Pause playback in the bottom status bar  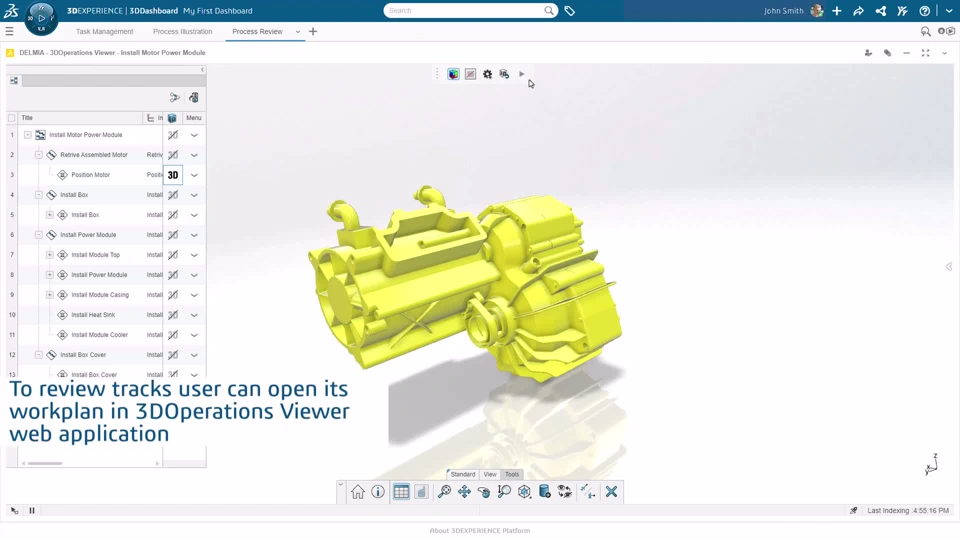point(32,511)
